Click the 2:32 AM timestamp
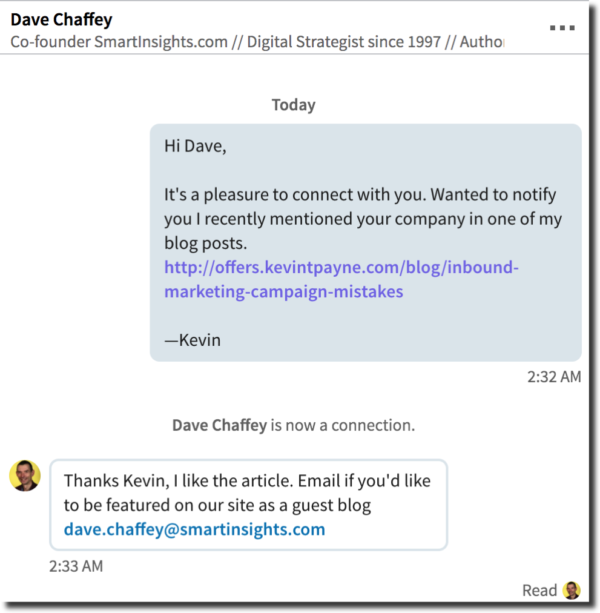 point(554,377)
